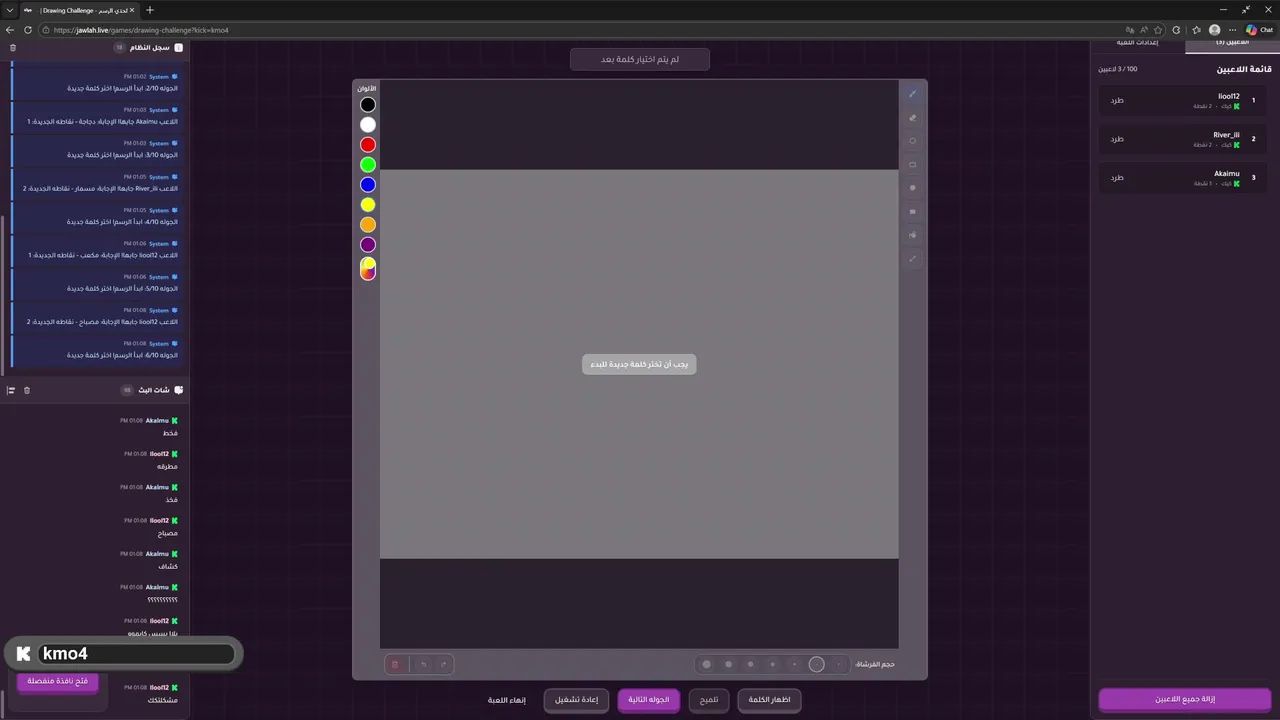Screen dimensions: 1280x720
Task: Pick the red color swatch
Action: (x=368, y=145)
